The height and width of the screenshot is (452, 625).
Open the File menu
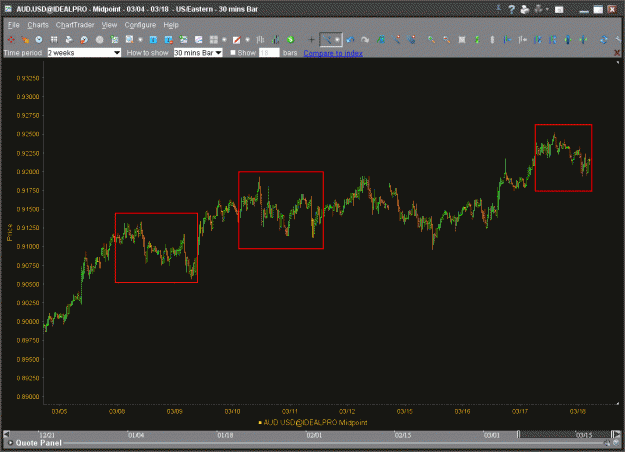pos(13,25)
